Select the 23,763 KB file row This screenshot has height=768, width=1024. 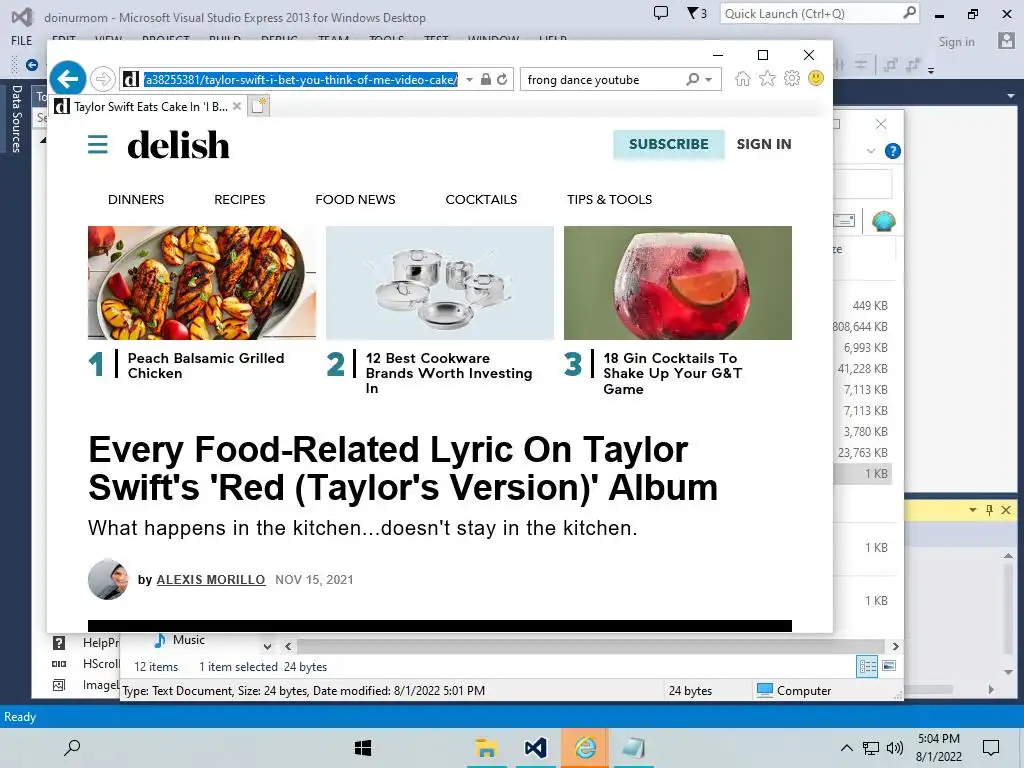(x=862, y=453)
